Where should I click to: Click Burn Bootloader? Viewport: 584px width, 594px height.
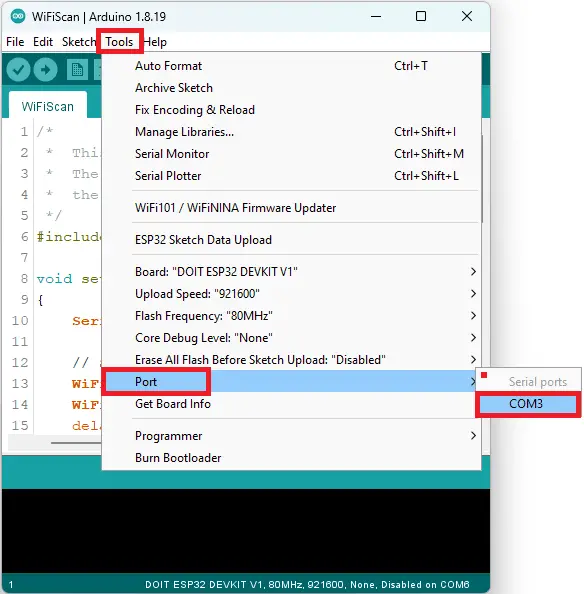pos(290,458)
